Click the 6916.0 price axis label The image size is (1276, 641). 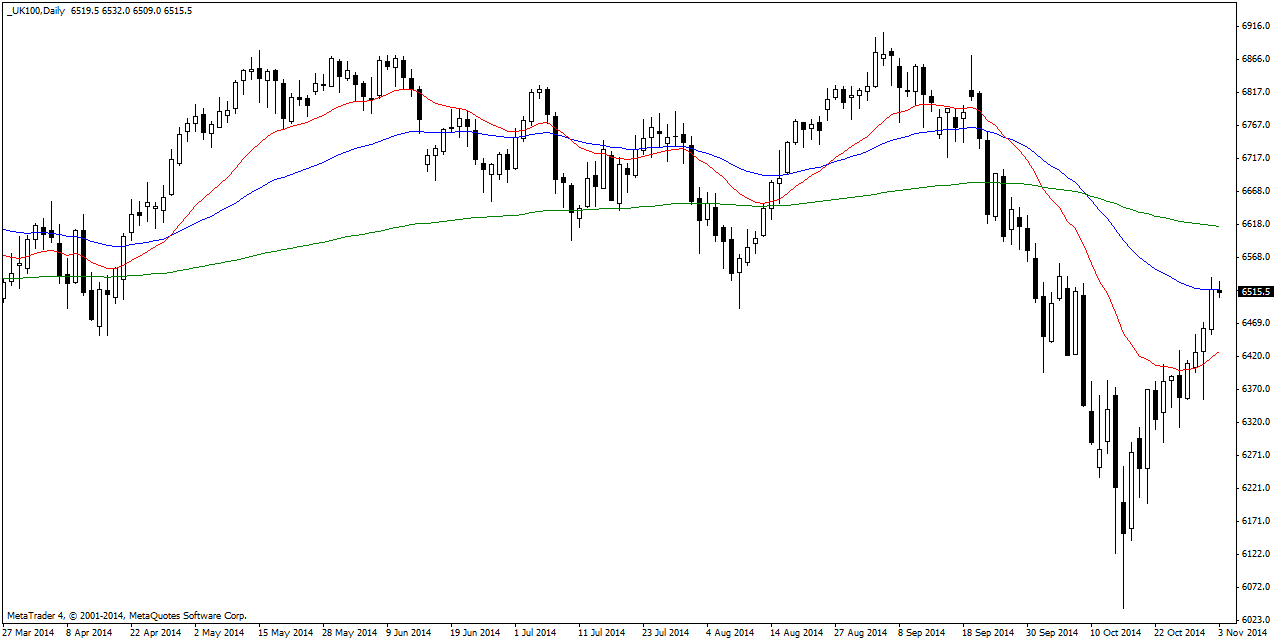coord(1254,26)
